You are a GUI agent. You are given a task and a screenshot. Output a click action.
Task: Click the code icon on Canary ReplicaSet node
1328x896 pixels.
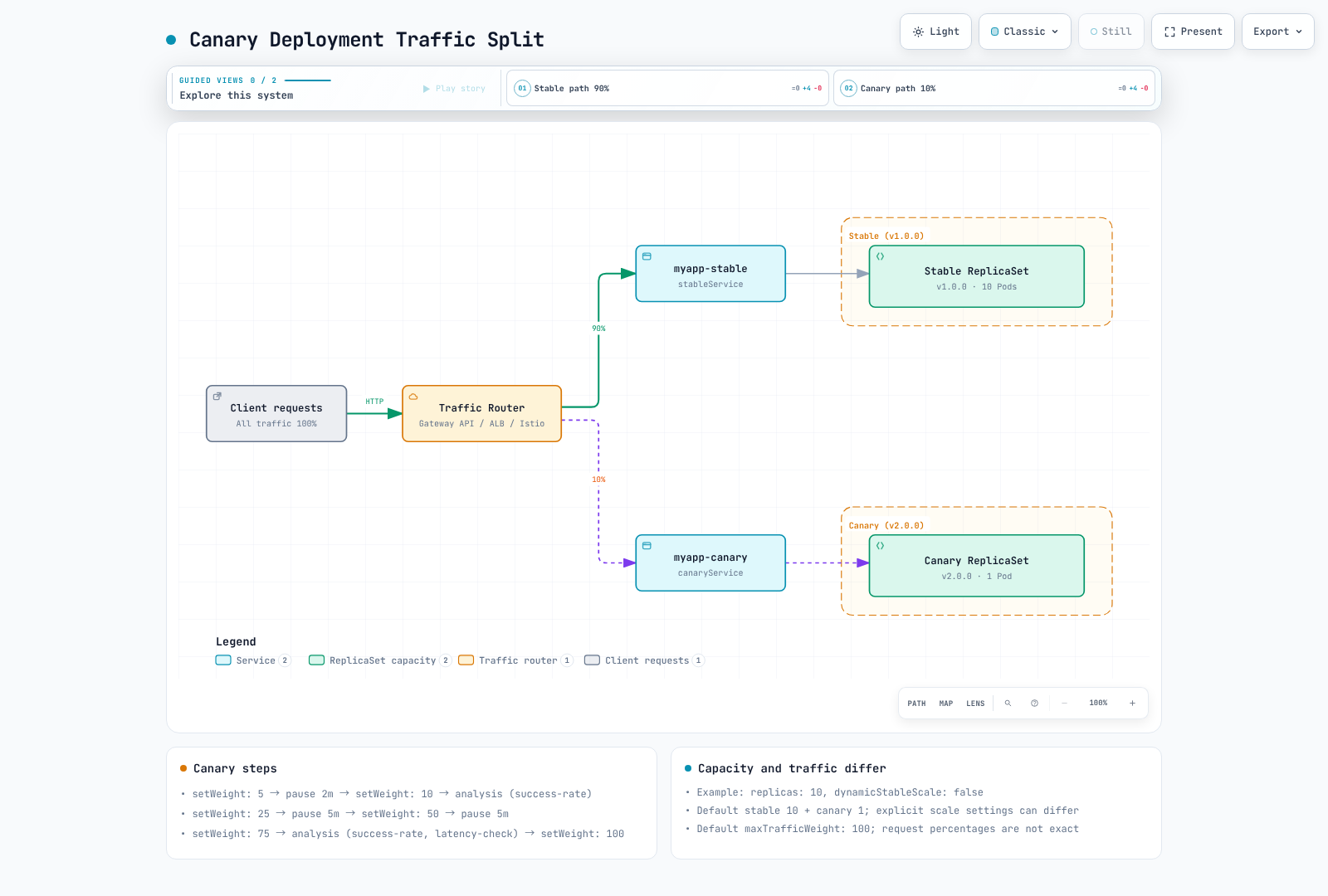(x=880, y=546)
